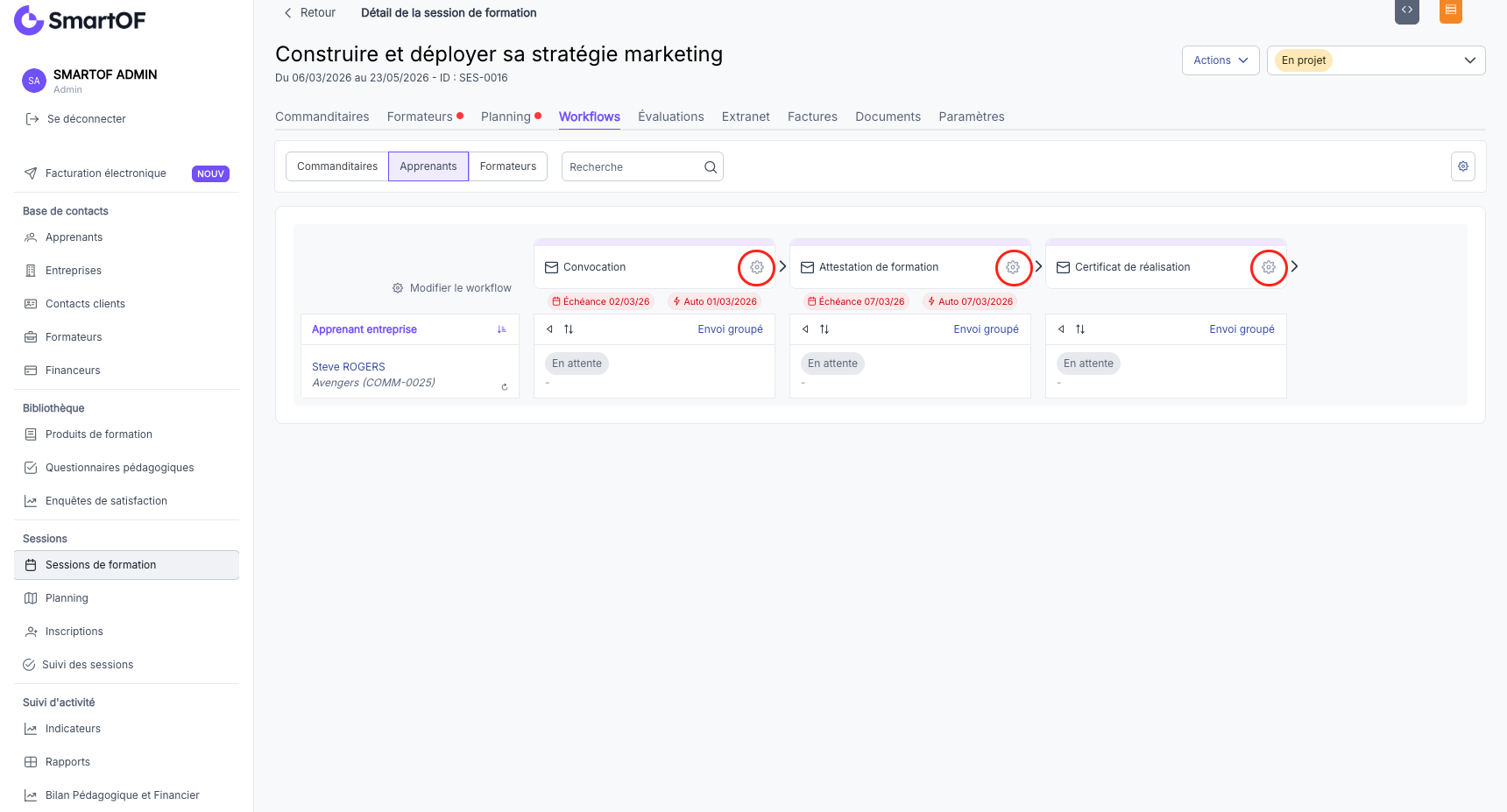This screenshot has height=812, width=1507.
Task: Click the left triangle icon in Convocation column
Action: click(x=549, y=329)
